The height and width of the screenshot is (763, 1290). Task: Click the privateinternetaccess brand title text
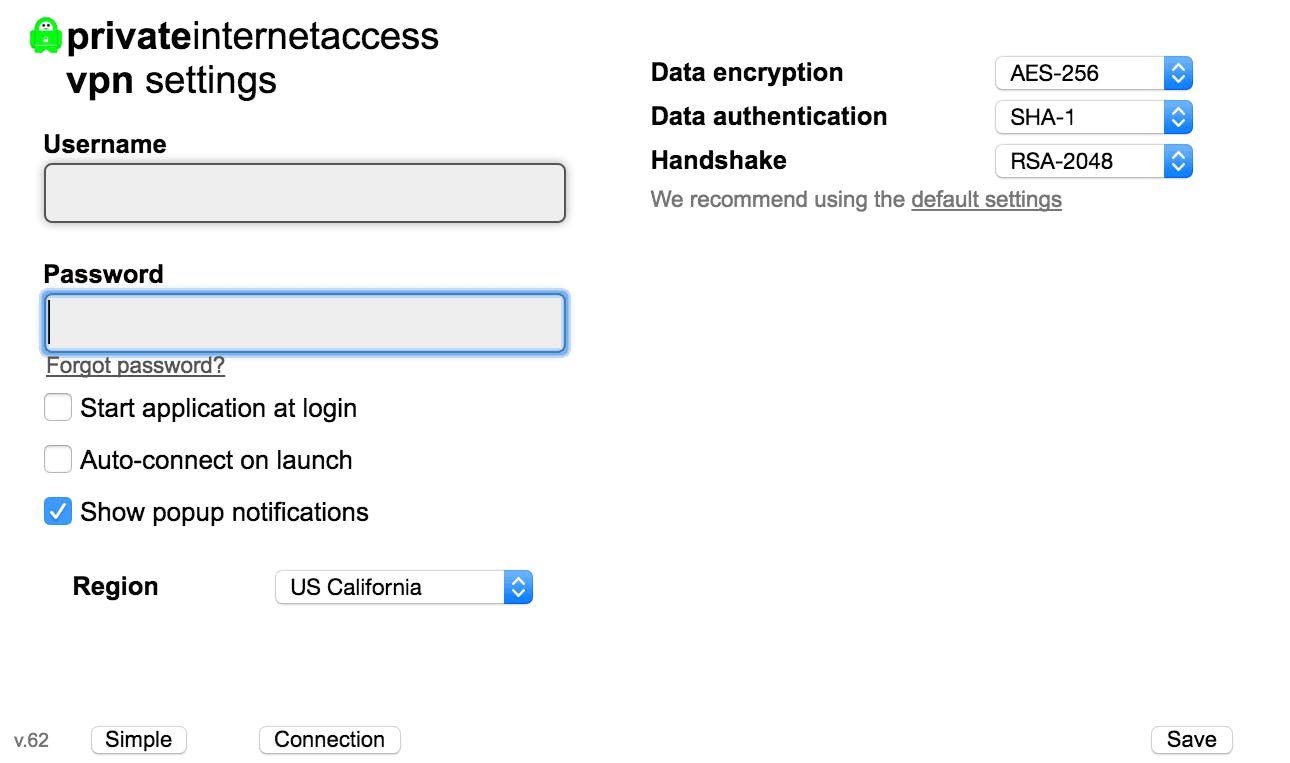click(x=252, y=36)
